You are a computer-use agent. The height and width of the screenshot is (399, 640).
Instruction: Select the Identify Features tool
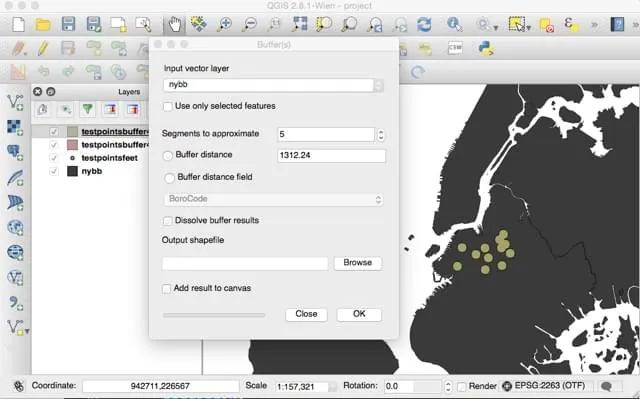tap(454, 24)
